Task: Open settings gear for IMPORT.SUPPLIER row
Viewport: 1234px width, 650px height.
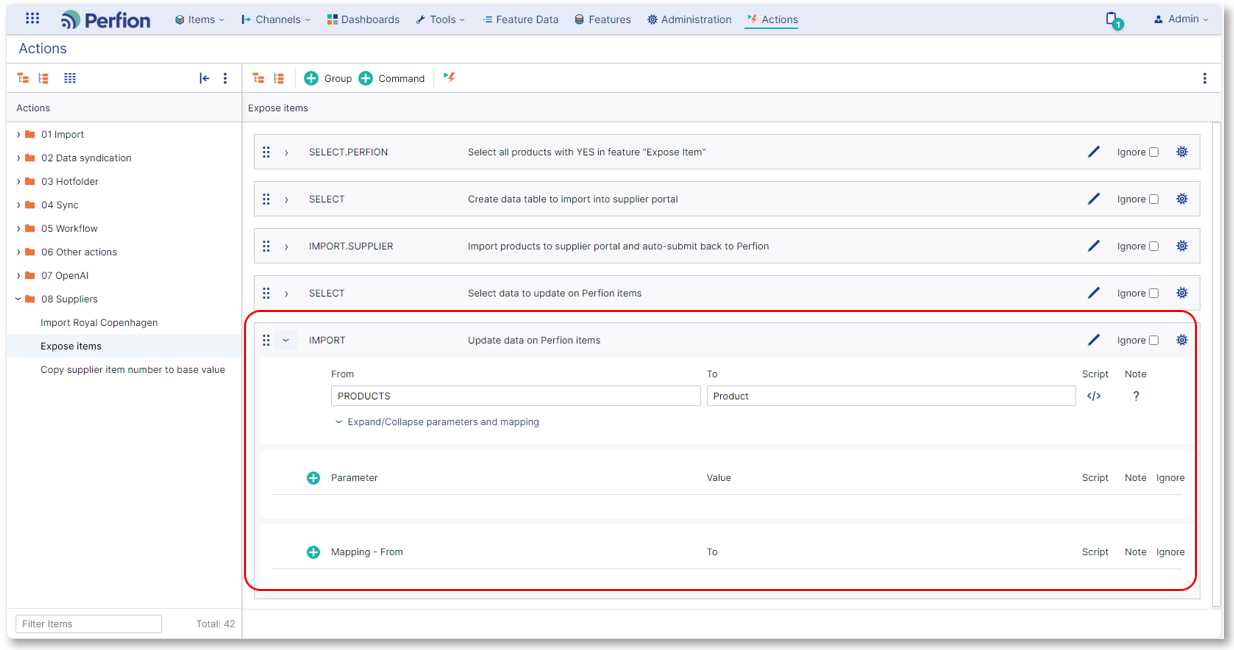Action: (x=1182, y=246)
